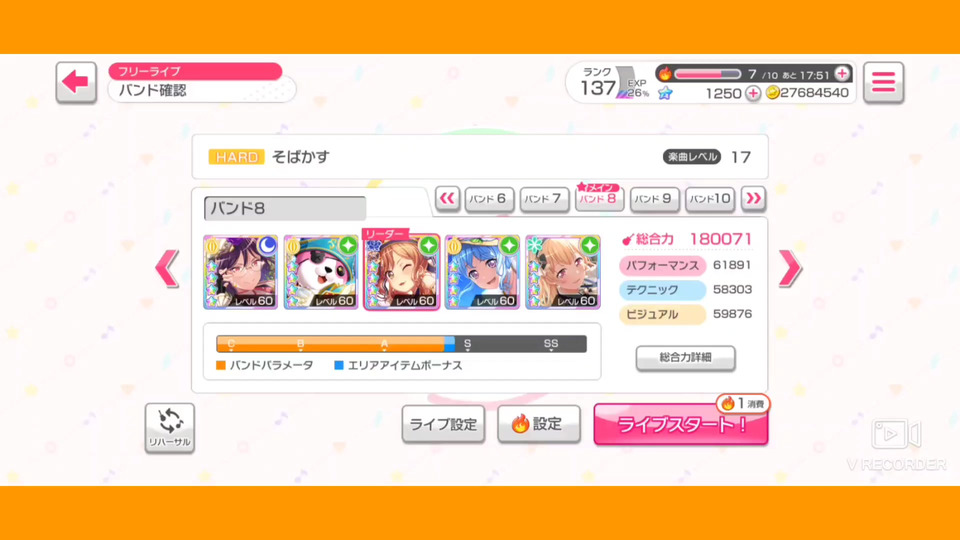Select the バンド10 tab
This screenshot has height=540, width=960.
click(x=710, y=199)
